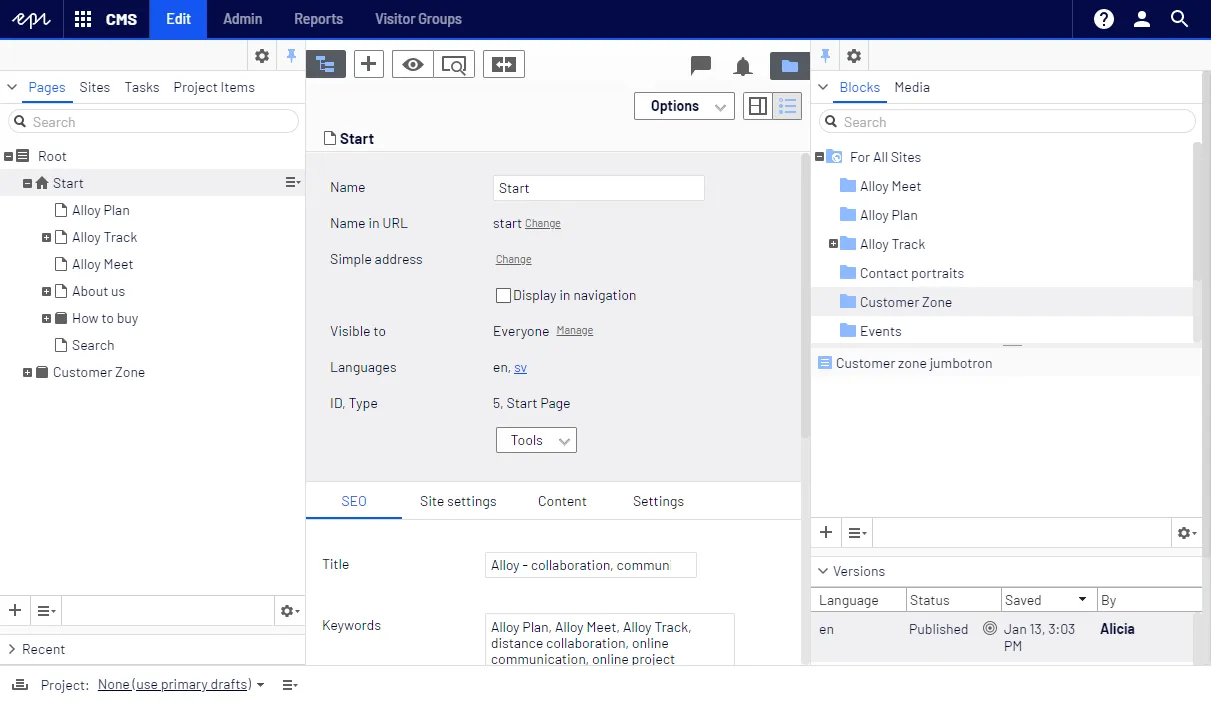Click the Manage link beside Everyone

[x=575, y=331]
